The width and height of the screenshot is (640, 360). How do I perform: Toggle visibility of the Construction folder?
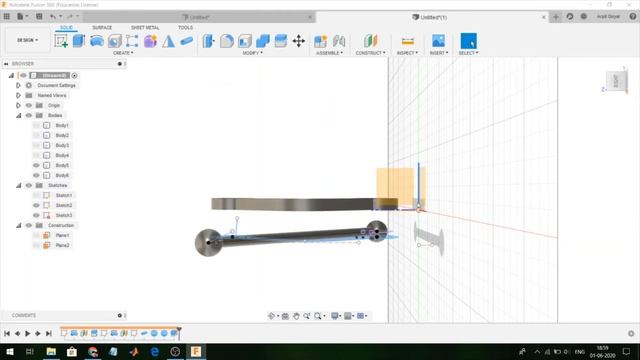click(29, 225)
